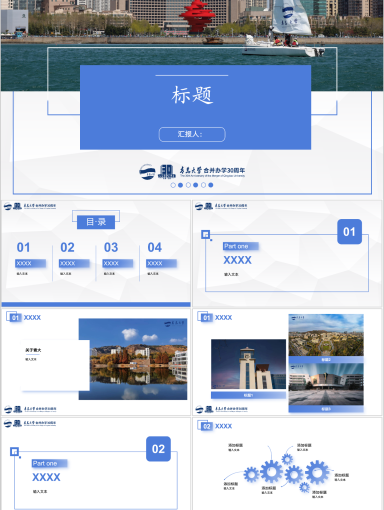Click the XXXX heading on the 01 section slide
384x510 pixels.
(237, 260)
